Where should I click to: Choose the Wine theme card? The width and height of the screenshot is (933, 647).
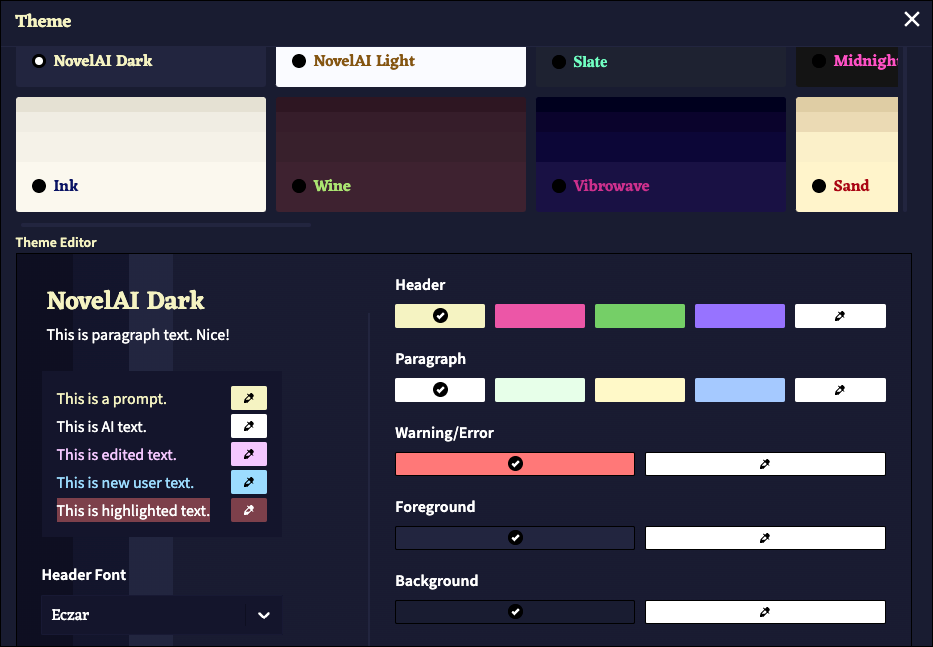click(401, 155)
